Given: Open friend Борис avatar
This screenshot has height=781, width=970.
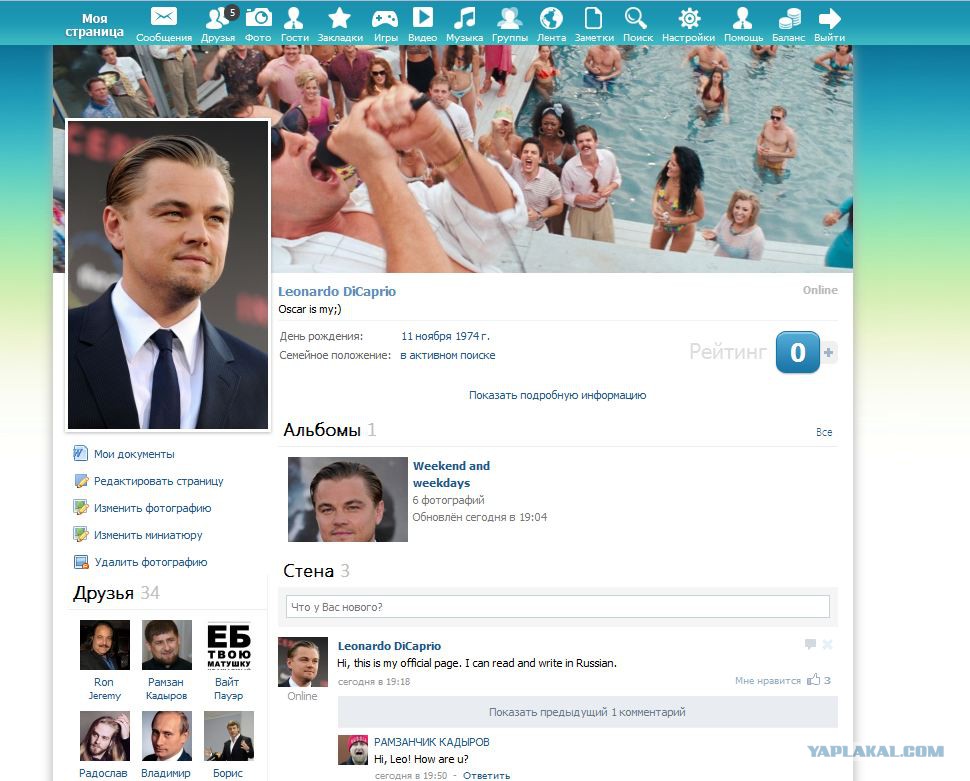Looking at the screenshot, I should point(229,736).
